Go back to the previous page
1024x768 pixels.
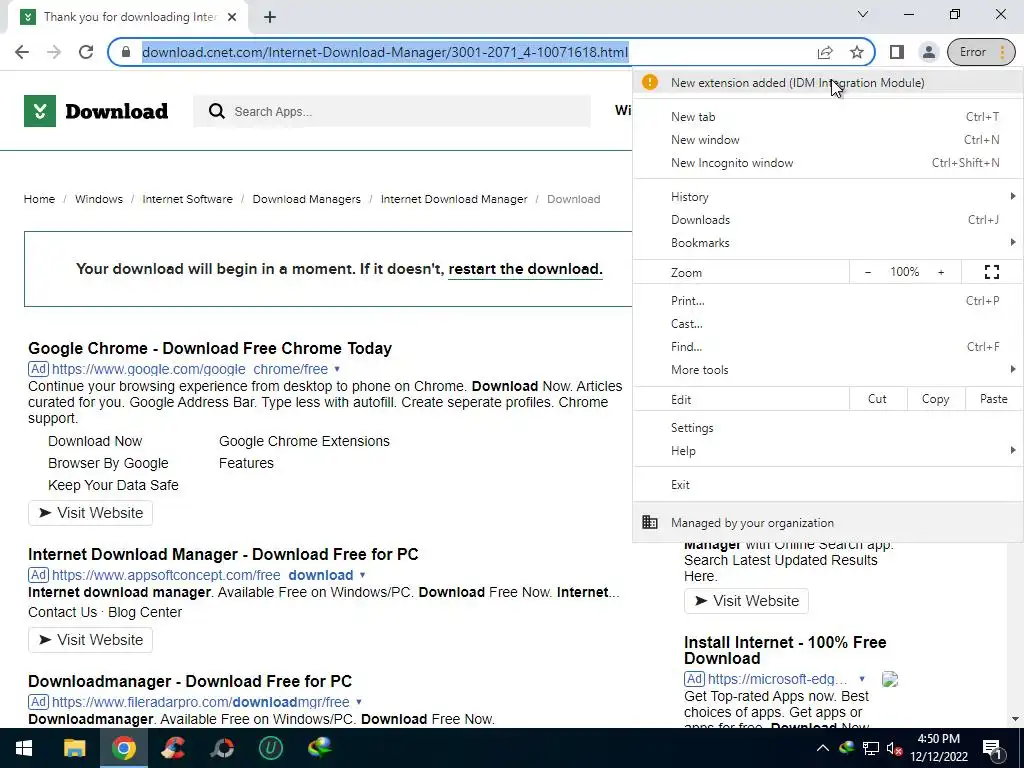(22, 52)
